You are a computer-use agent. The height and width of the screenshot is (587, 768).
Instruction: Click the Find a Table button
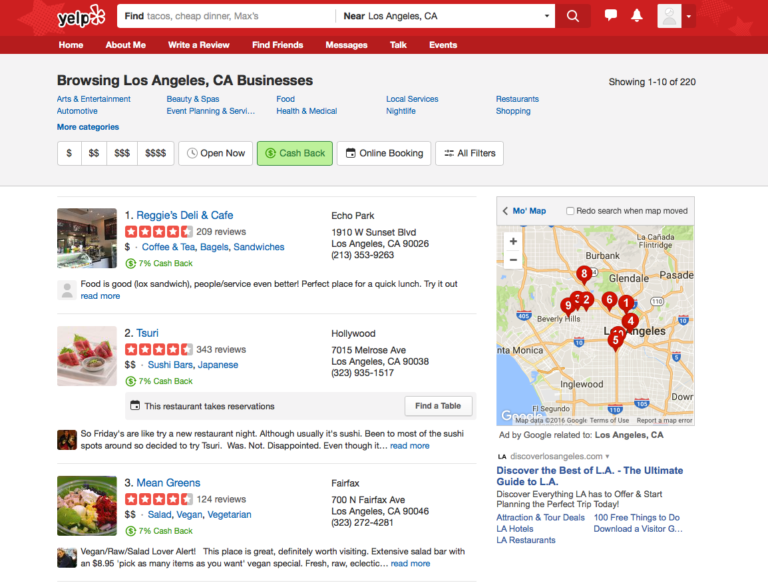pos(438,406)
